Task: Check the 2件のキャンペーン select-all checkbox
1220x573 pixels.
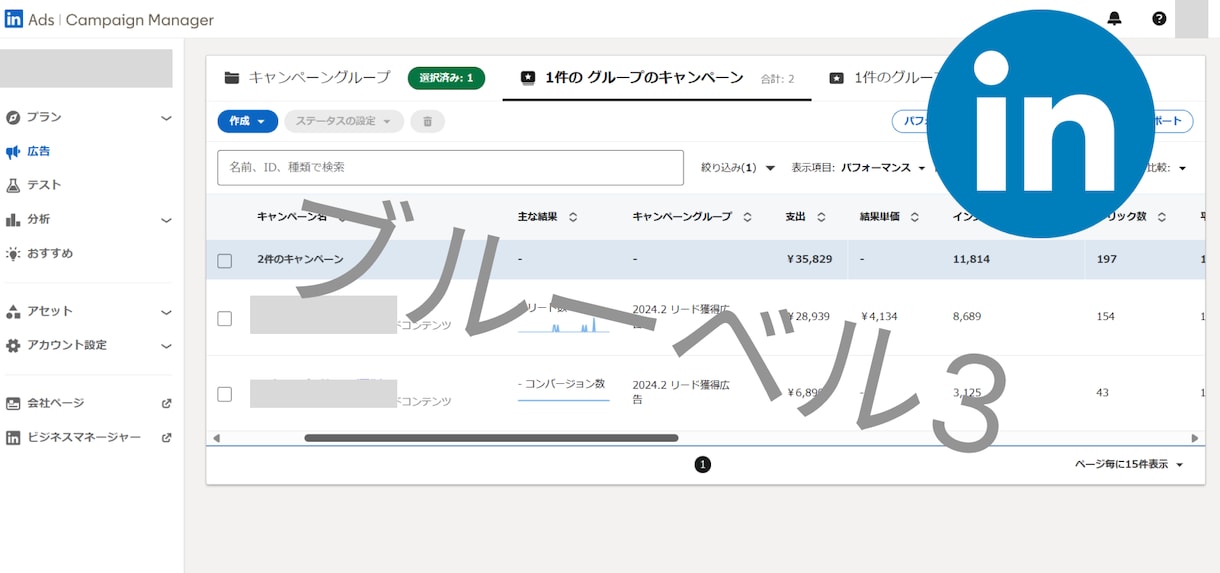Action: coord(224,260)
